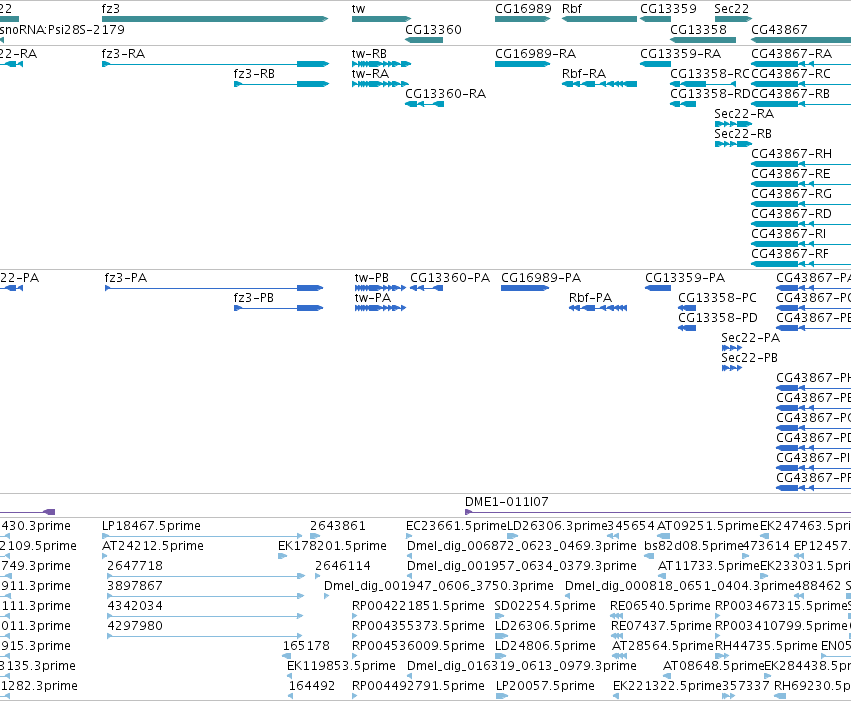The width and height of the screenshot is (851, 701).
Task: Click the Rbf-RA transcript
Action: pos(599,84)
